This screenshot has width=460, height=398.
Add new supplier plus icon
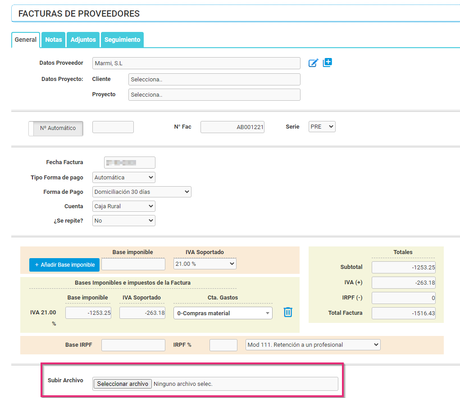tap(327, 62)
